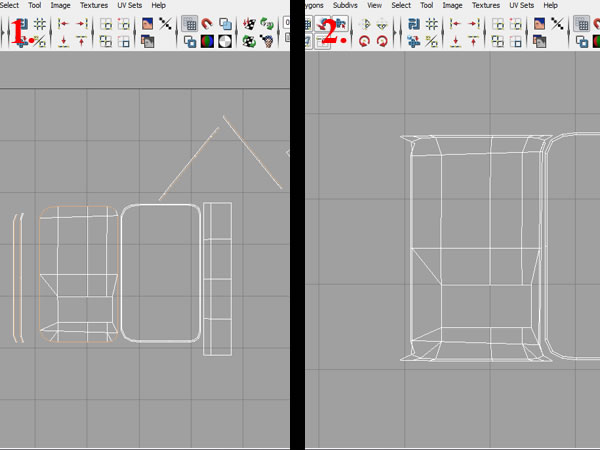Screen dimensions: 600x450
Task: Toggle UV texture editor baking, left editor
Action: click(x=249, y=24)
